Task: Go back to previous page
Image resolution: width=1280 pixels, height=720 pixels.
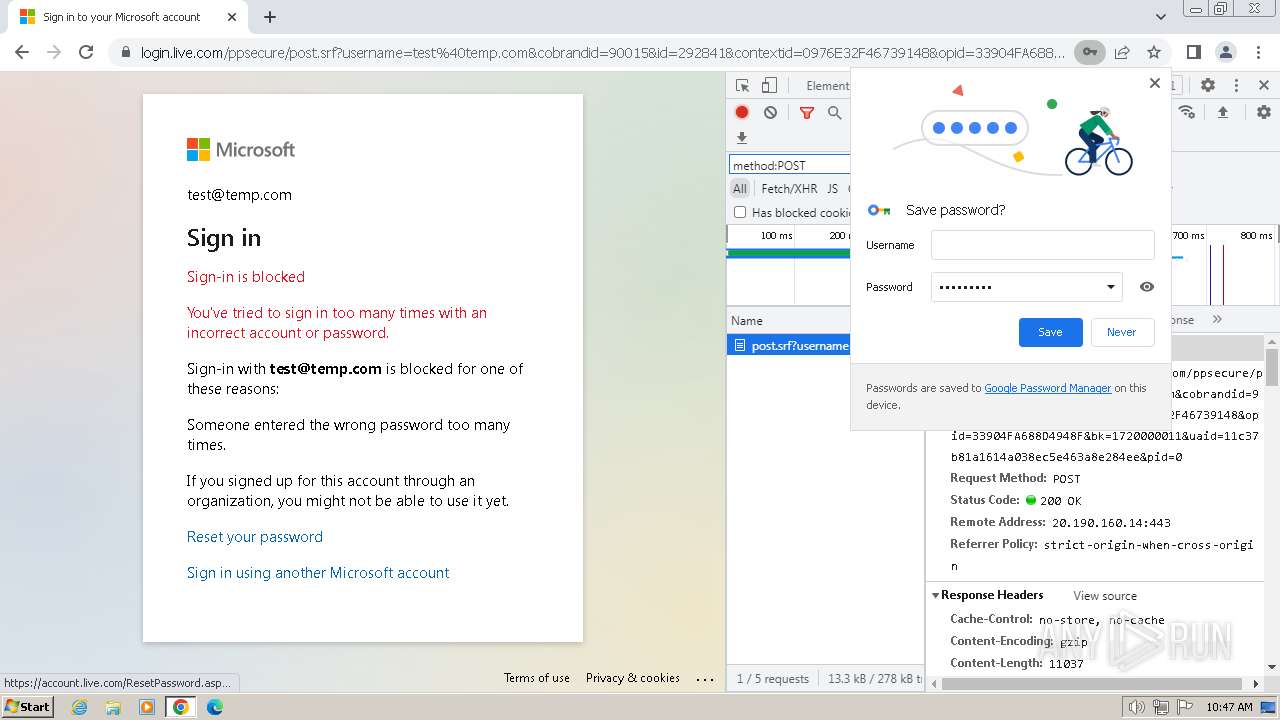Action: coord(22,52)
